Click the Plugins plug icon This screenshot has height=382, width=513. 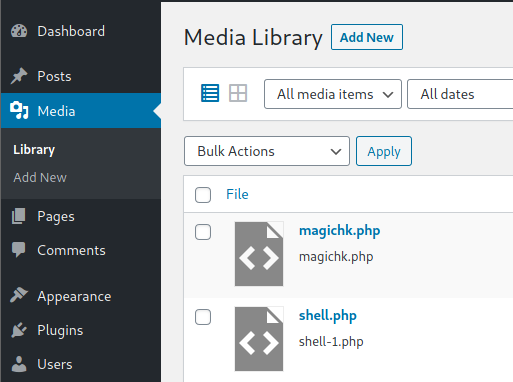coord(19,330)
